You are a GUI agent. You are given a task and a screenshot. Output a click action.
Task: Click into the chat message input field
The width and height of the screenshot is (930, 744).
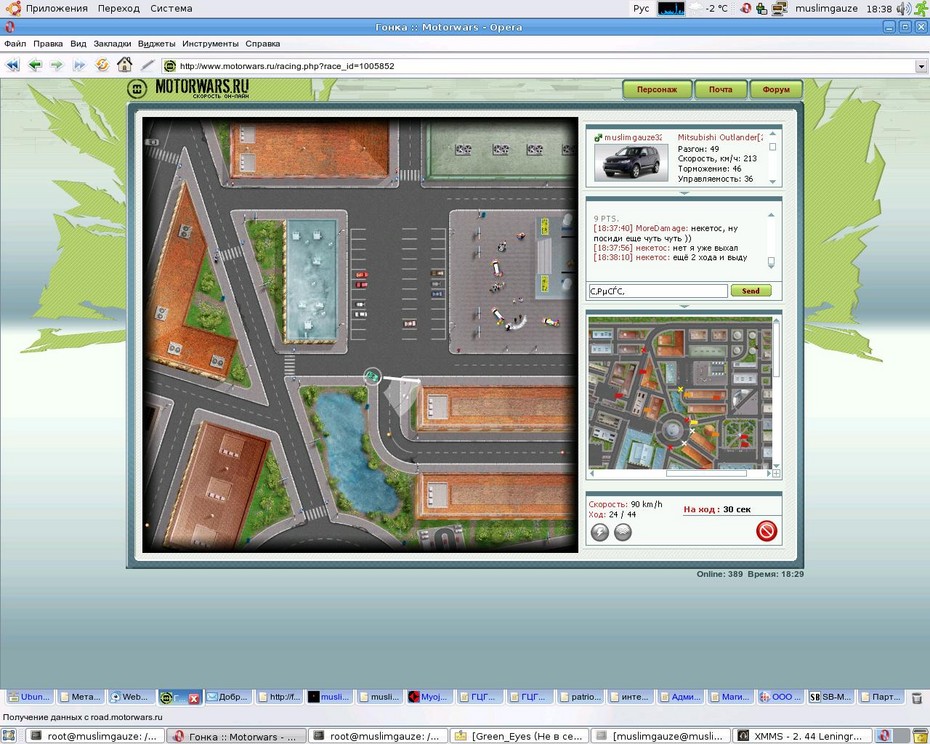(657, 291)
